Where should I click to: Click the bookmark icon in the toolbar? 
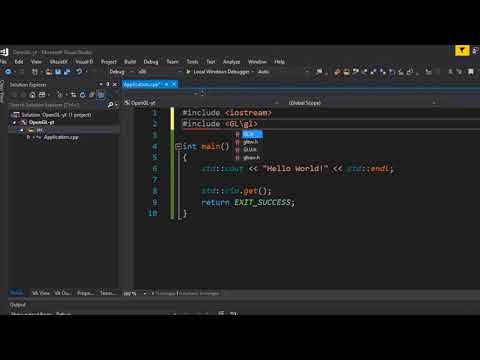tap(471, 72)
